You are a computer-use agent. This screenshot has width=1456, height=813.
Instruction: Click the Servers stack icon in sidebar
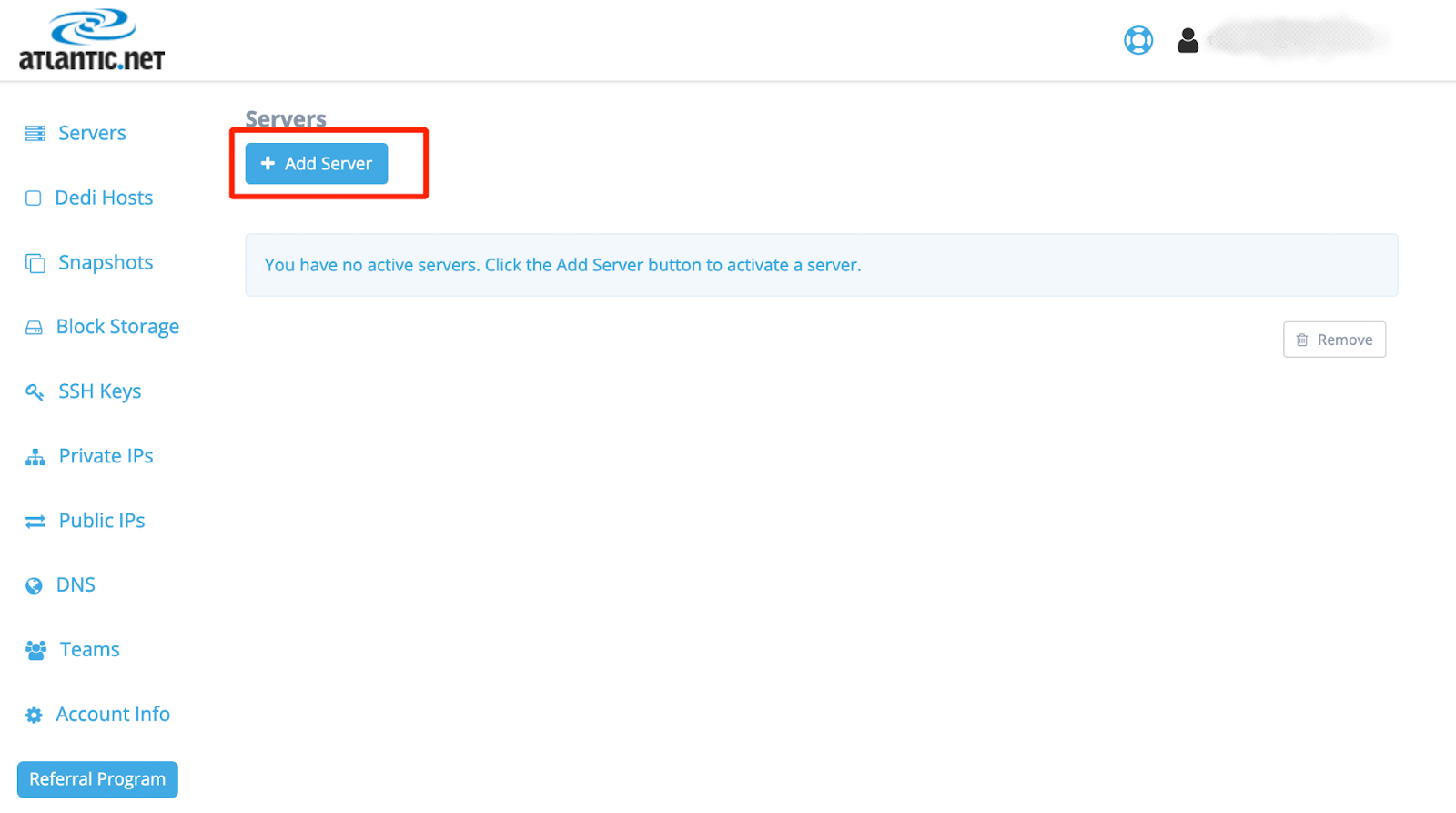tap(35, 134)
